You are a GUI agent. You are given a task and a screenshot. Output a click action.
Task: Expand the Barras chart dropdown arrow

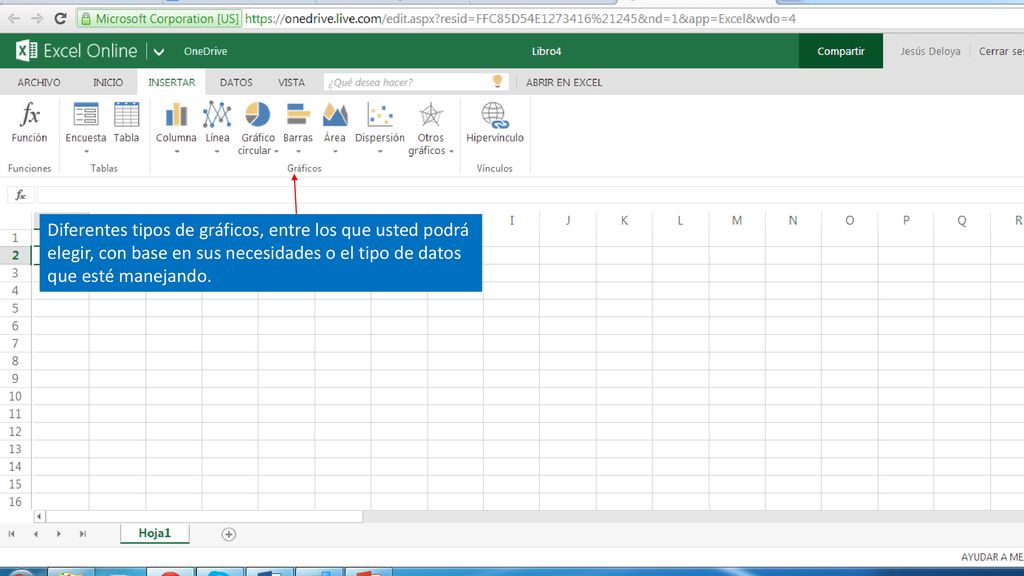tap(298, 152)
